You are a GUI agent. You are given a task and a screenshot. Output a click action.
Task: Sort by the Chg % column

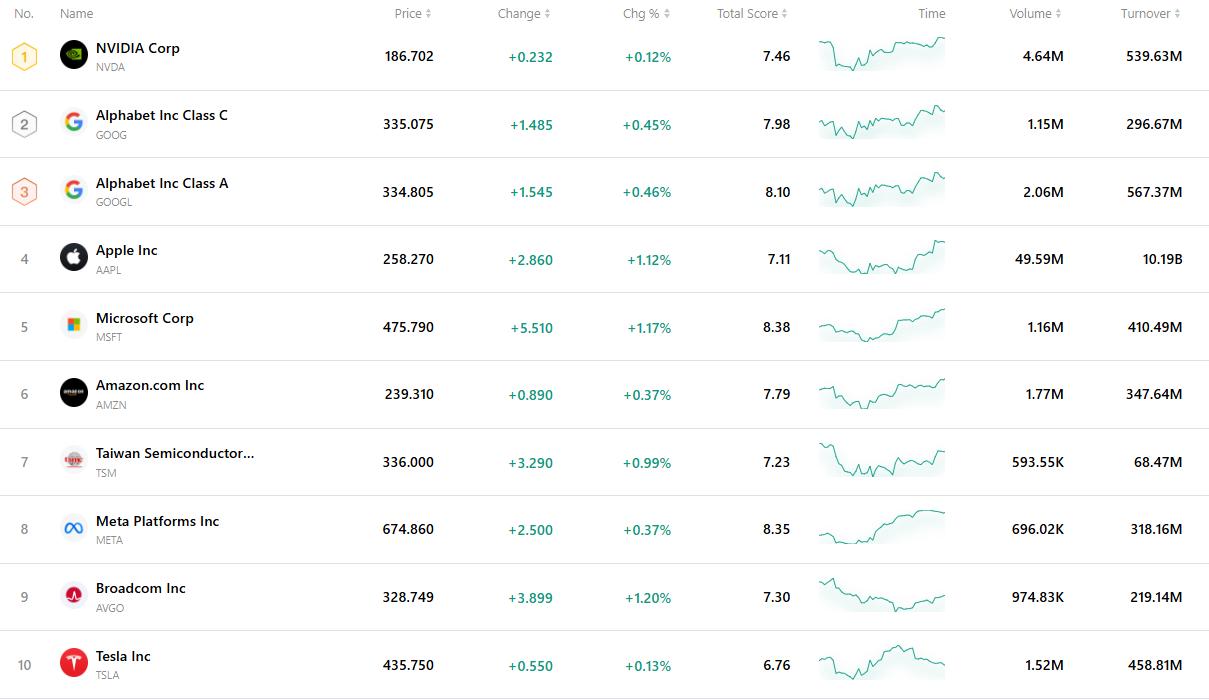click(x=646, y=14)
